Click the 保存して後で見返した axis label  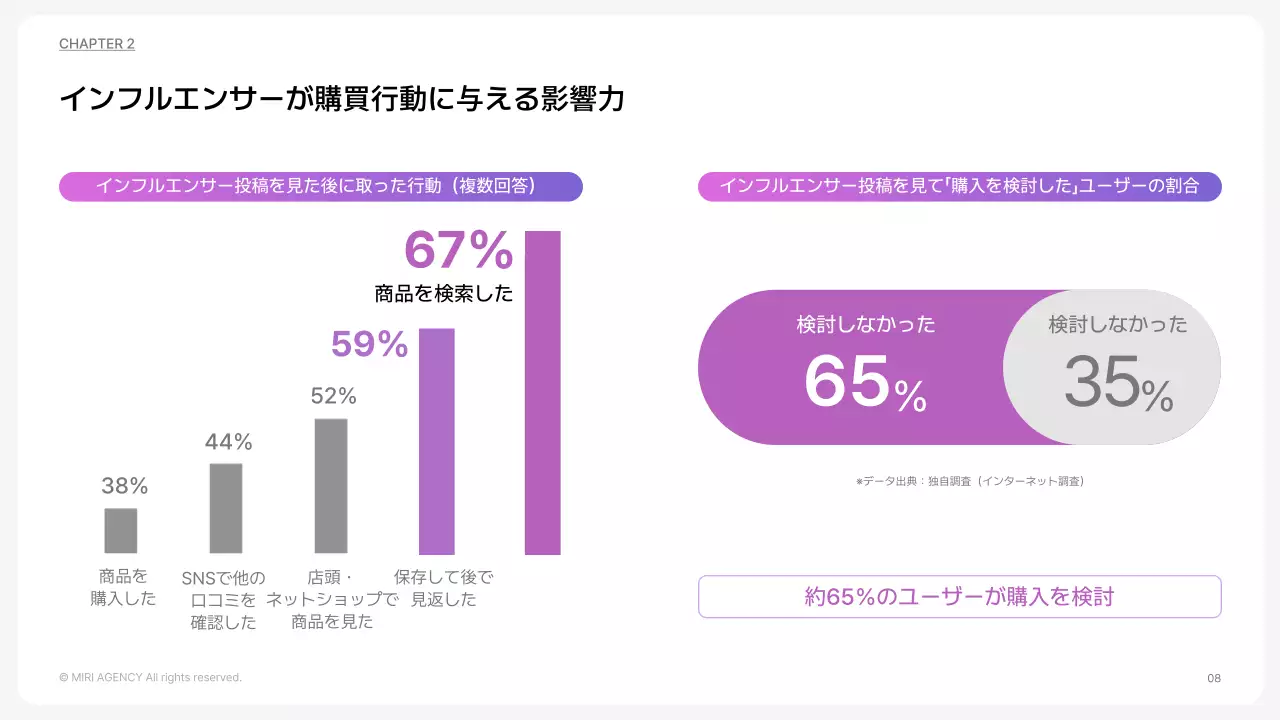click(443, 588)
